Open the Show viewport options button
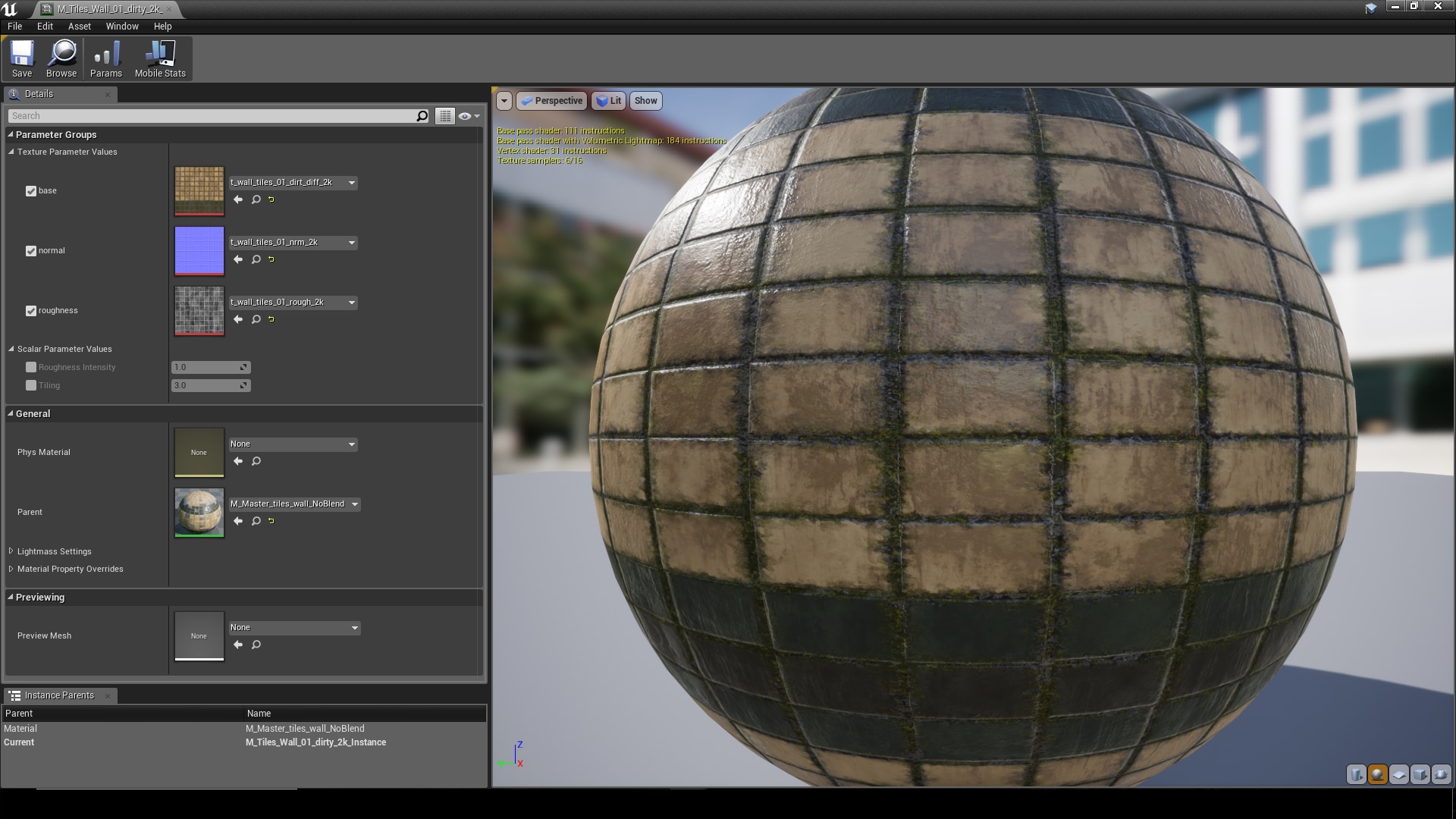The image size is (1456, 819). coord(645,101)
